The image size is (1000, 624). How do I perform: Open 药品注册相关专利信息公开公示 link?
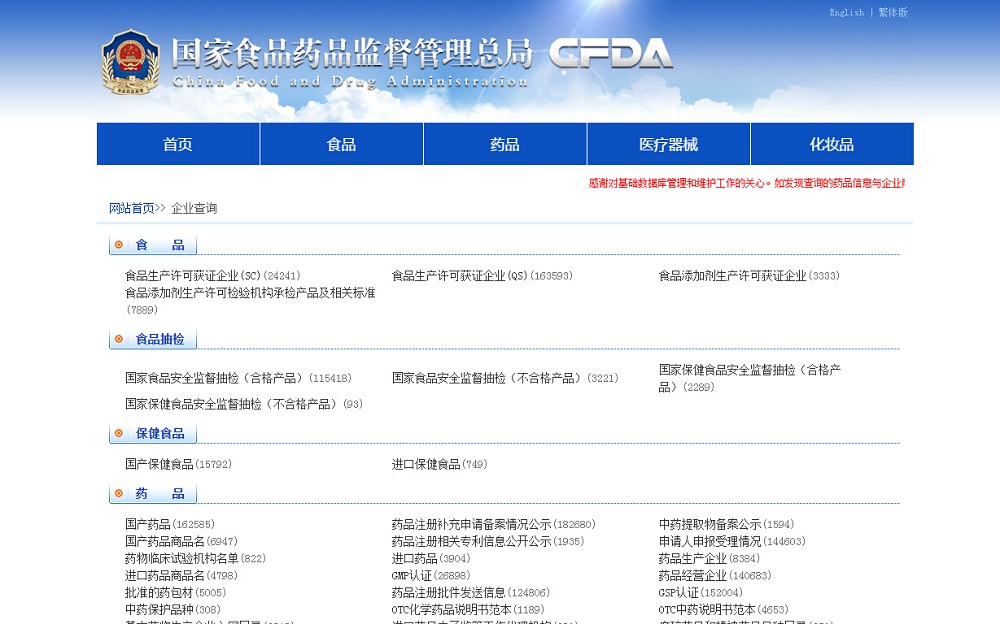pyautogui.click(x=488, y=541)
